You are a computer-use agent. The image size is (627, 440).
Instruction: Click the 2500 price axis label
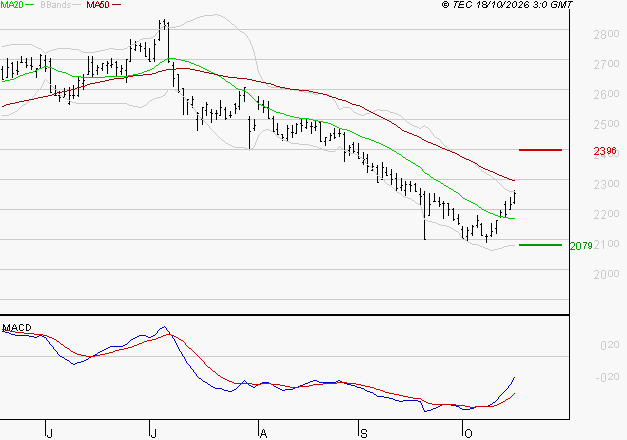pos(606,124)
